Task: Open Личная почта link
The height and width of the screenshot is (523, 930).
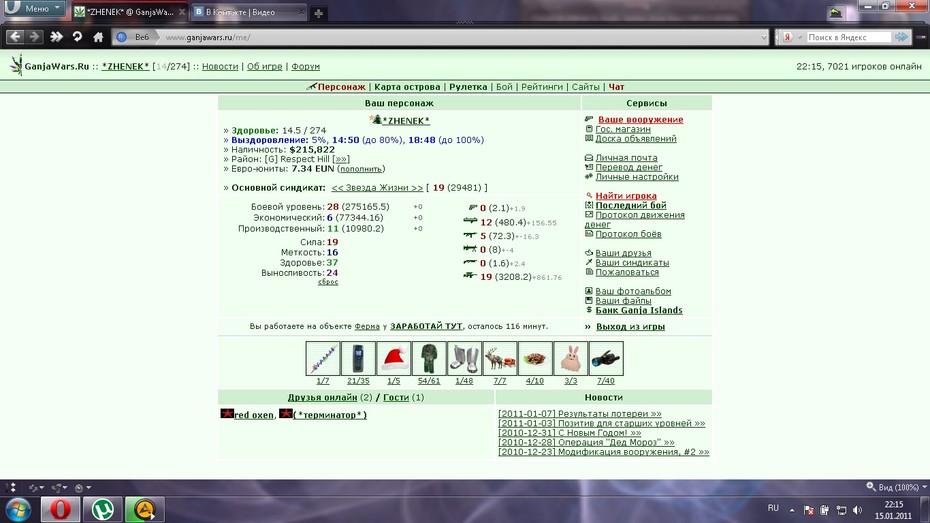Action: click(626, 158)
